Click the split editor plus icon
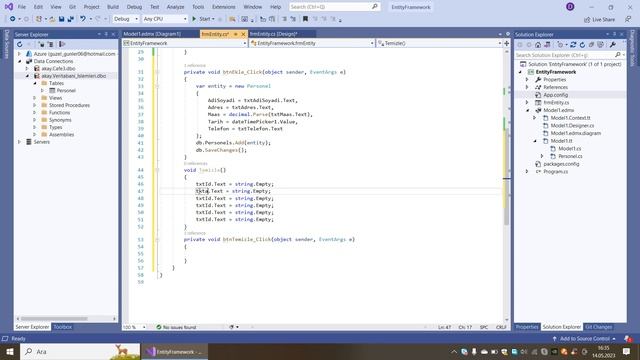Viewport: 640px width, 360px height. coord(507,43)
